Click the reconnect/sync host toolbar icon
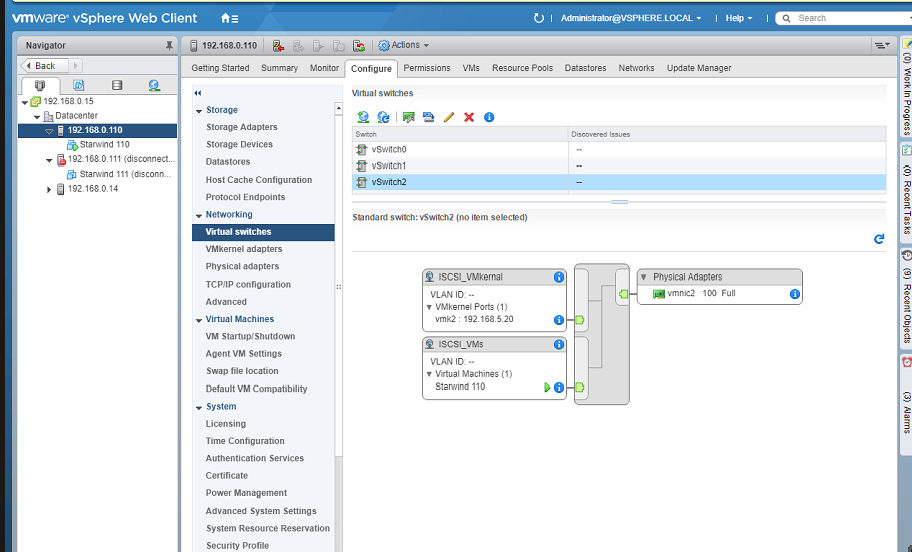 click(359, 45)
